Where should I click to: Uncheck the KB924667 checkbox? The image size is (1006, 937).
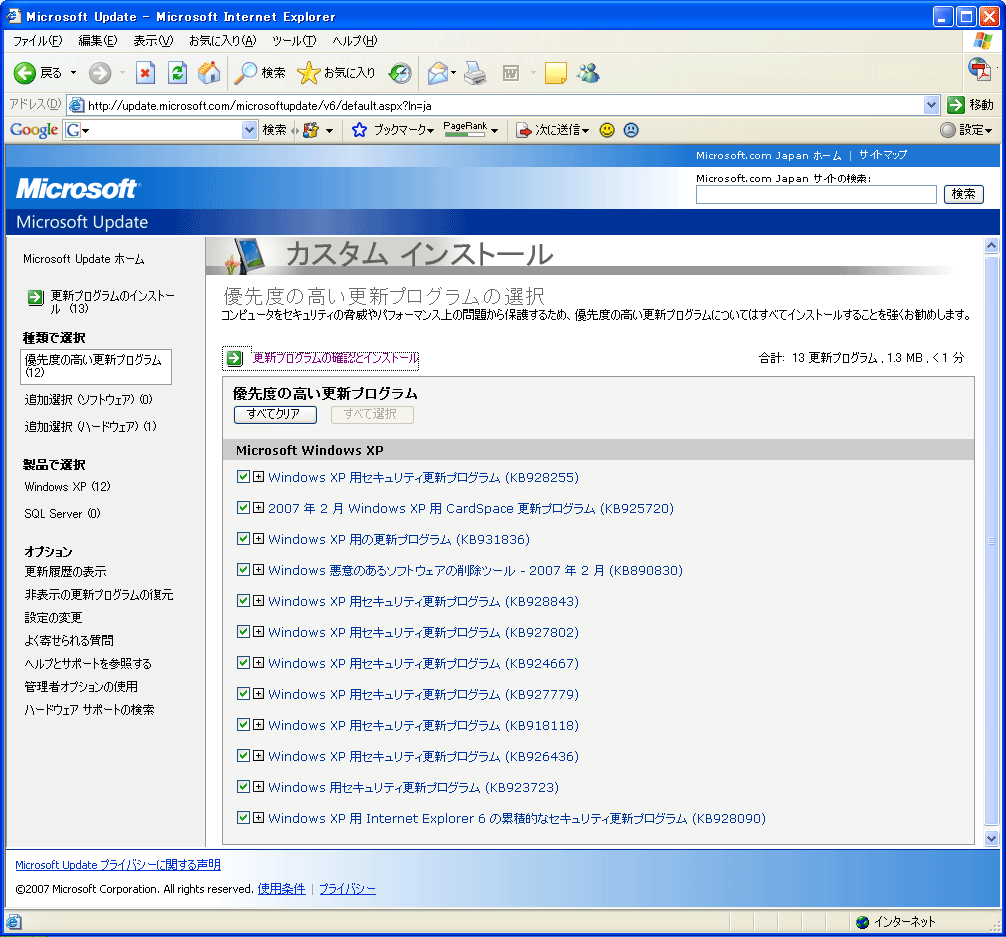tap(243, 662)
